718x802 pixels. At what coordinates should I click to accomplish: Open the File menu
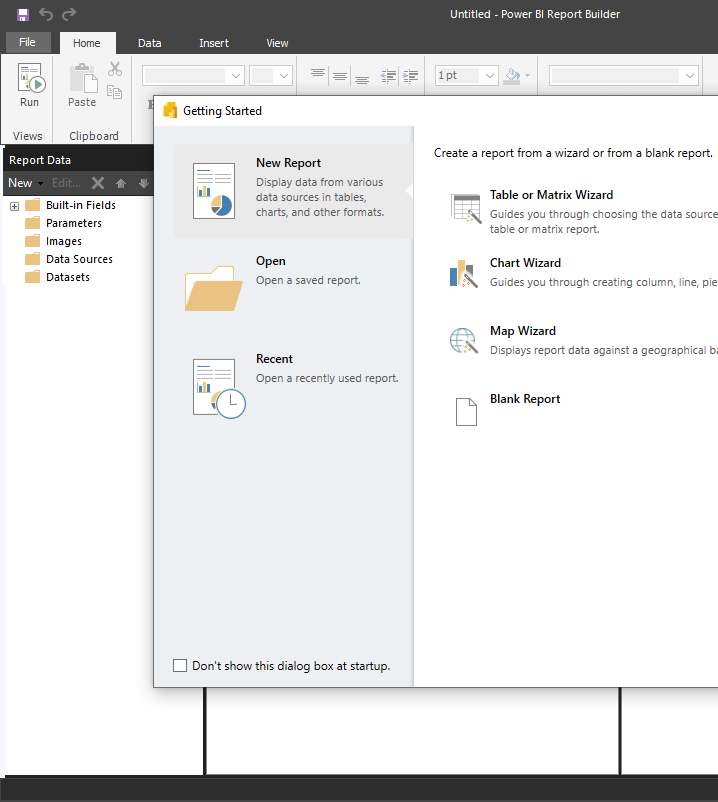[27, 43]
